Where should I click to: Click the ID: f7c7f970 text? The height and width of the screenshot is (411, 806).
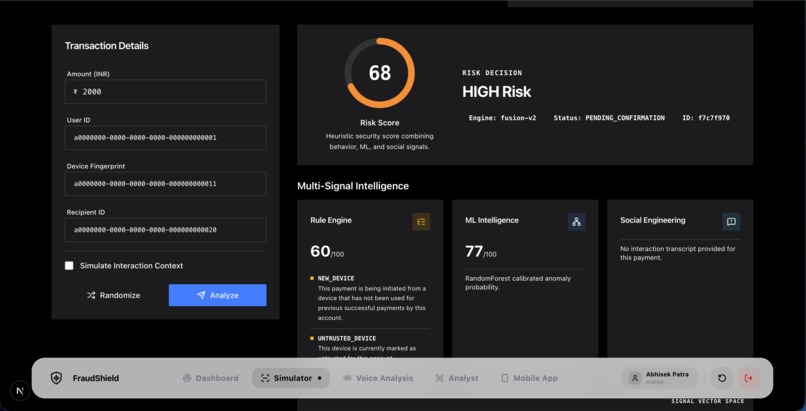point(706,118)
